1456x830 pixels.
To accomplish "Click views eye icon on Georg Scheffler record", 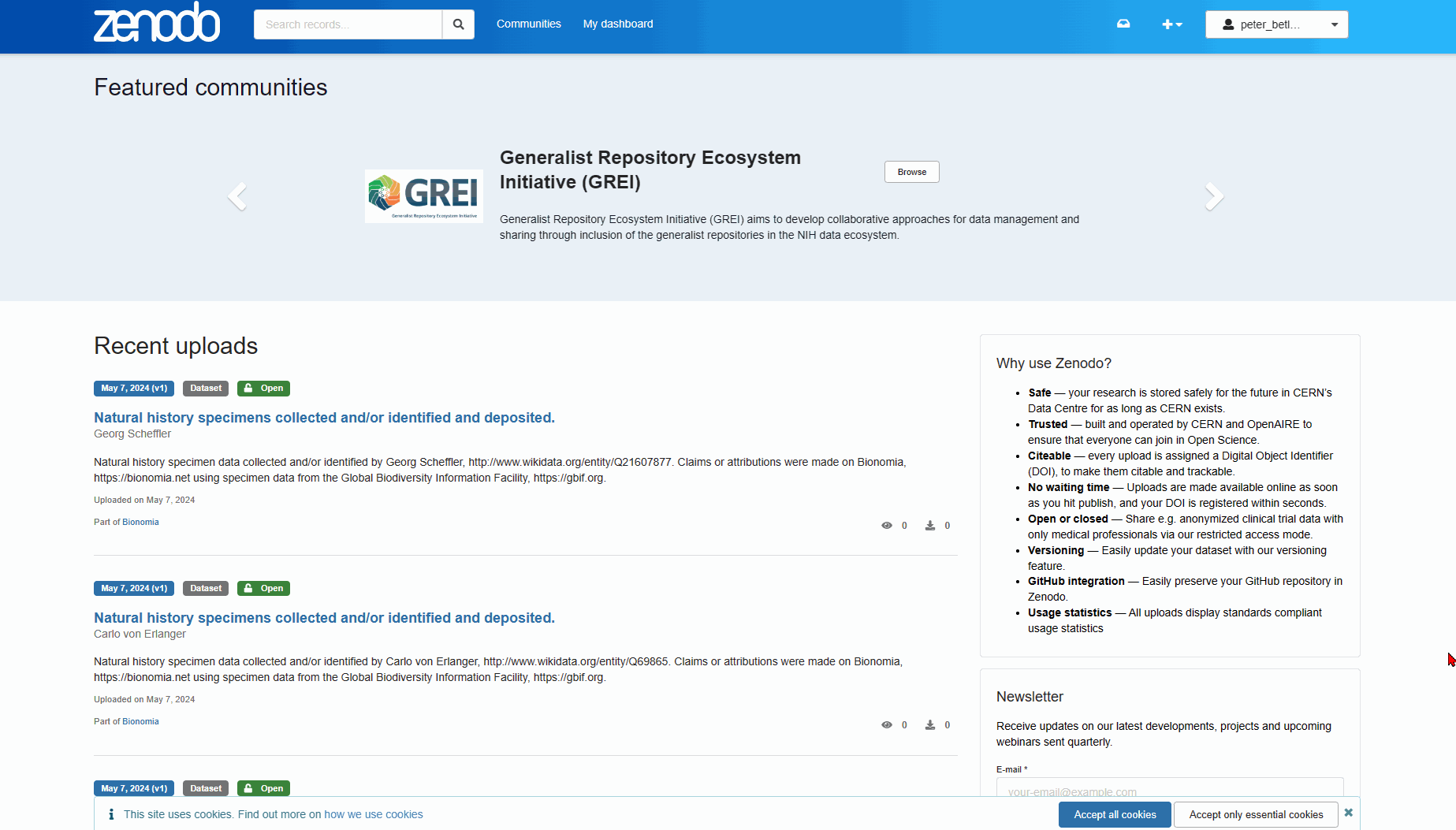I will click(x=887, y=526).
